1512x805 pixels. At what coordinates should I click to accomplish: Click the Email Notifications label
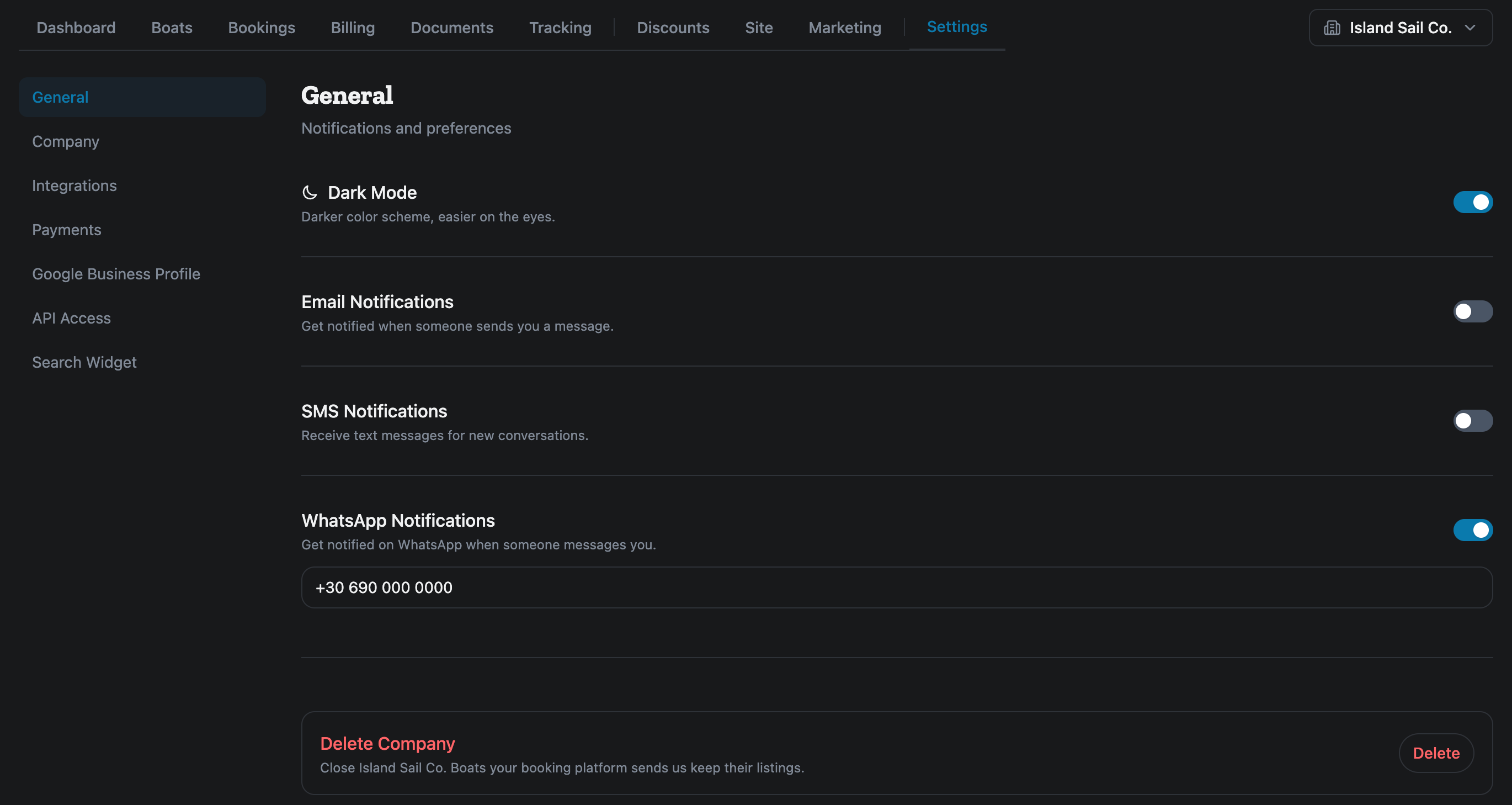377,302
